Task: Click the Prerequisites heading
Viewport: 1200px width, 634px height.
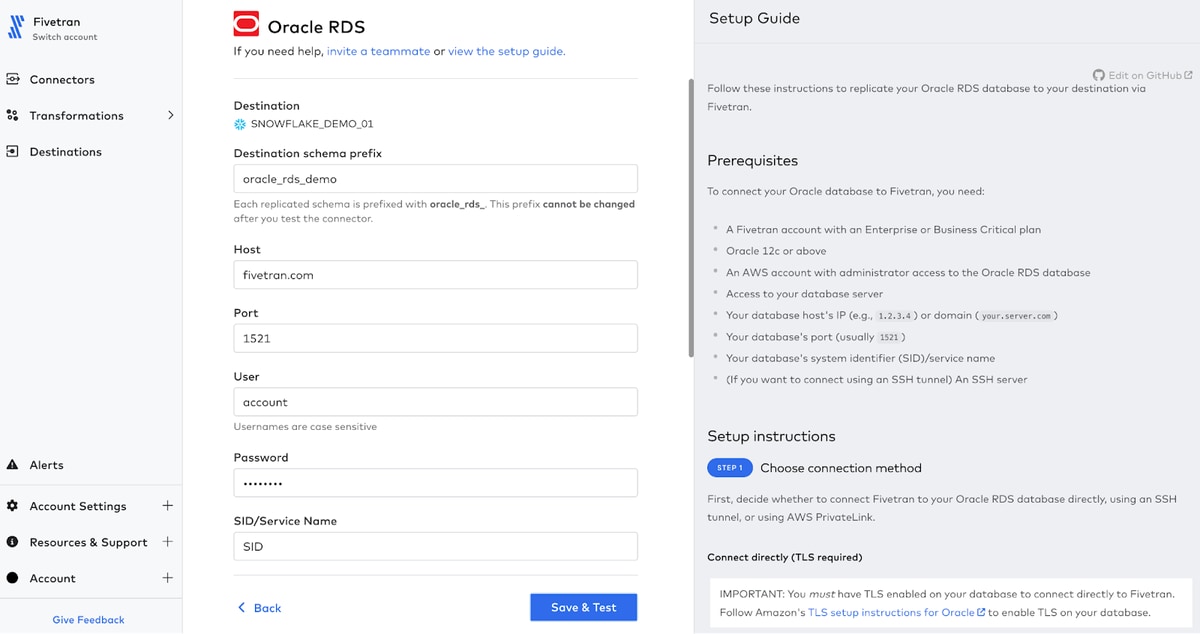Action: point(753,161)
